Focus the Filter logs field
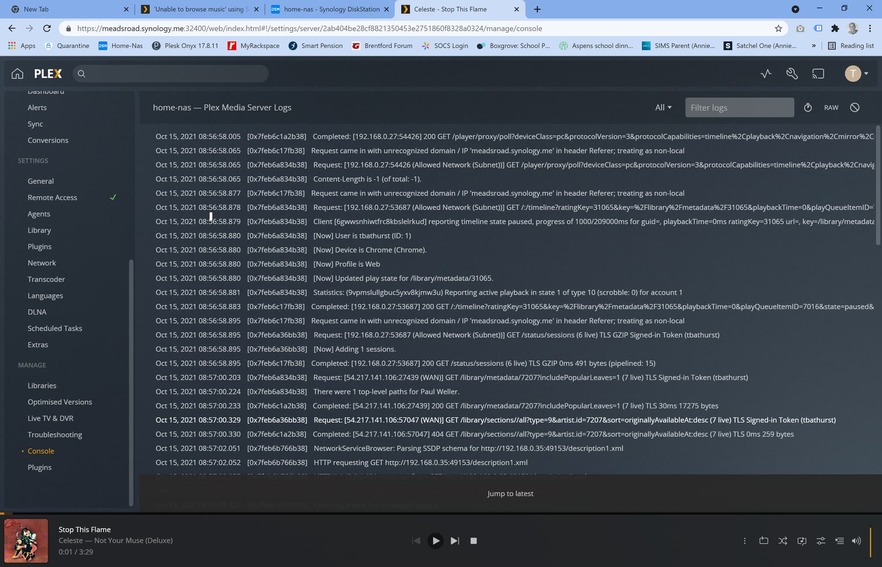Screen dimensions: 882x567 pos(739,107)
